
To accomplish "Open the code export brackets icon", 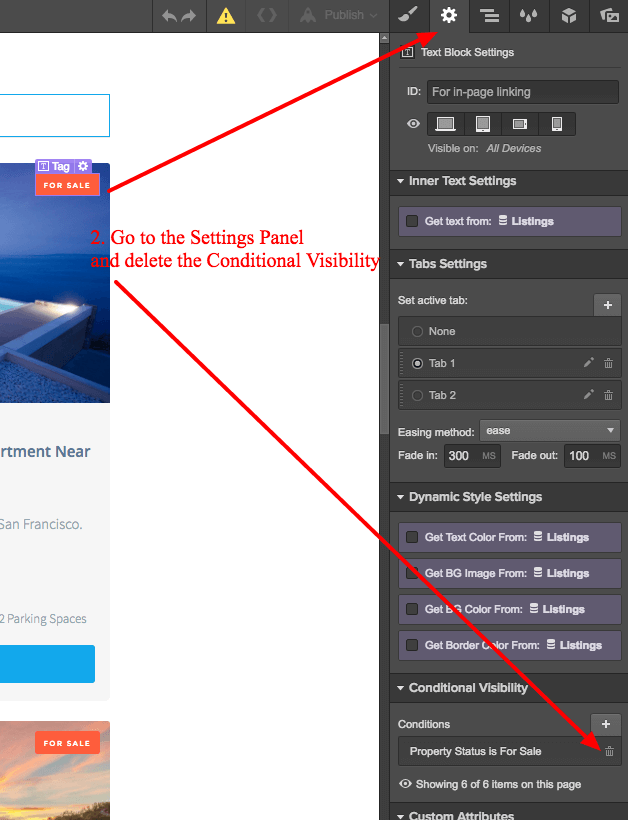I will click(267, 15).
